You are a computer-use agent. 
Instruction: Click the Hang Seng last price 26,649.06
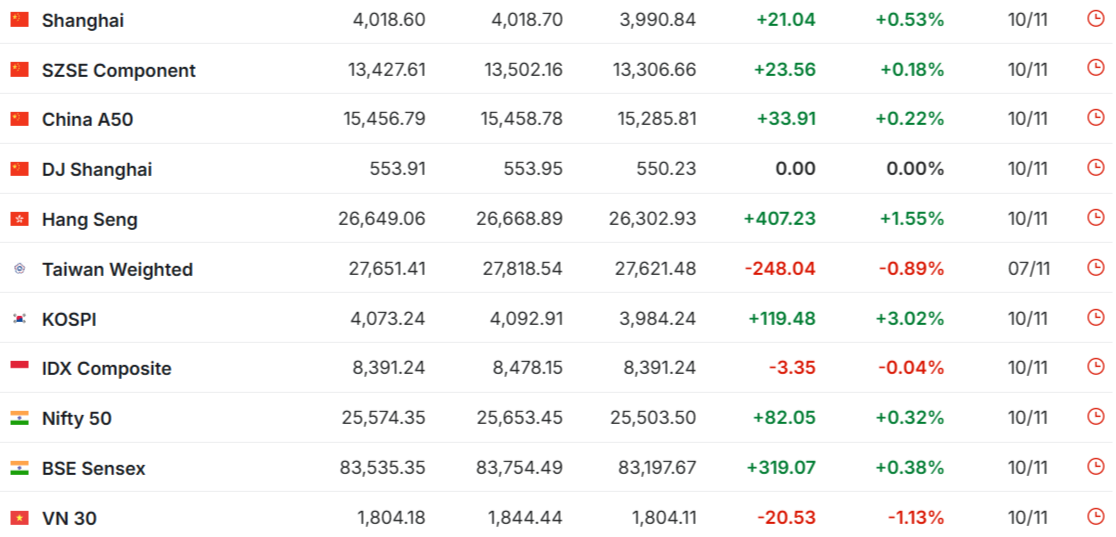[384, 219]
